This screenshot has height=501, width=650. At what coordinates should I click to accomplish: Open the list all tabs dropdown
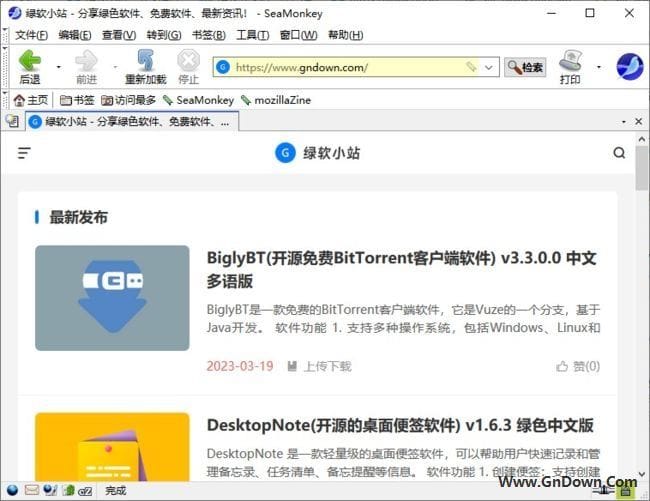pos(623,121)
